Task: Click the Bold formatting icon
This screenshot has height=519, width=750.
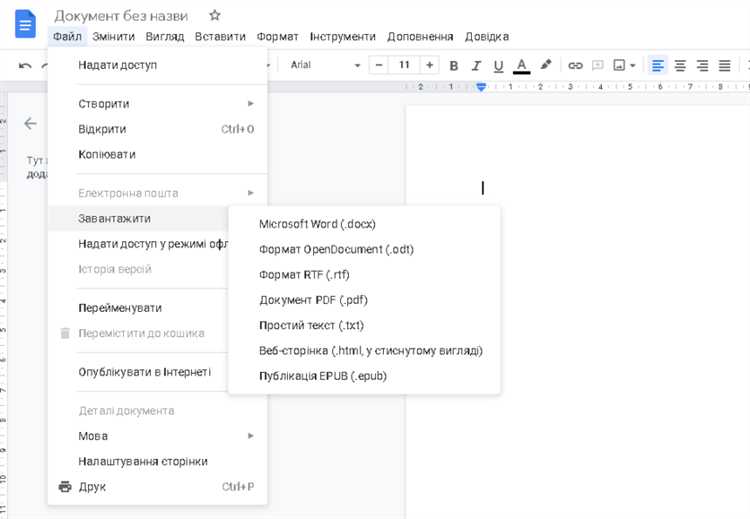Action: tap(453, 66)
